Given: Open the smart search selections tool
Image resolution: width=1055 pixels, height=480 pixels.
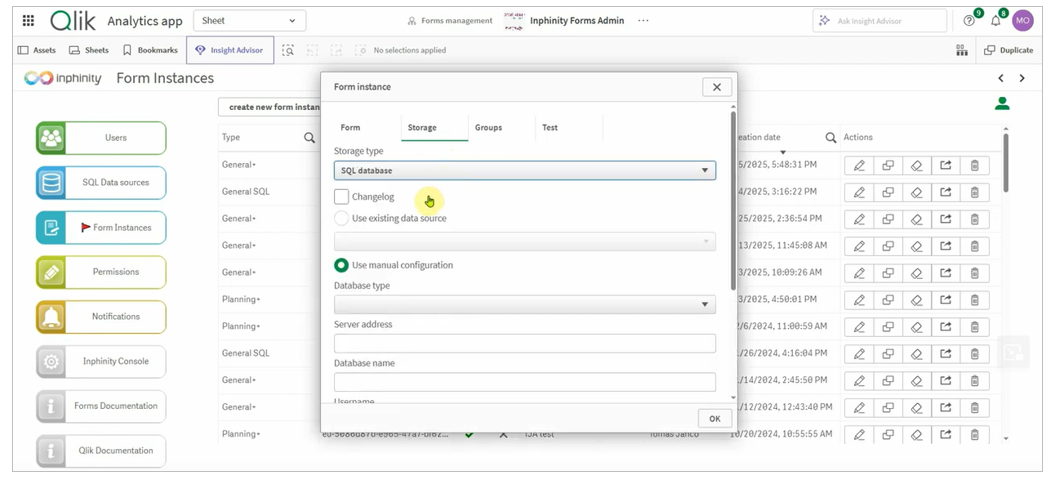Looking at the screenshot, I should [288, 50].
